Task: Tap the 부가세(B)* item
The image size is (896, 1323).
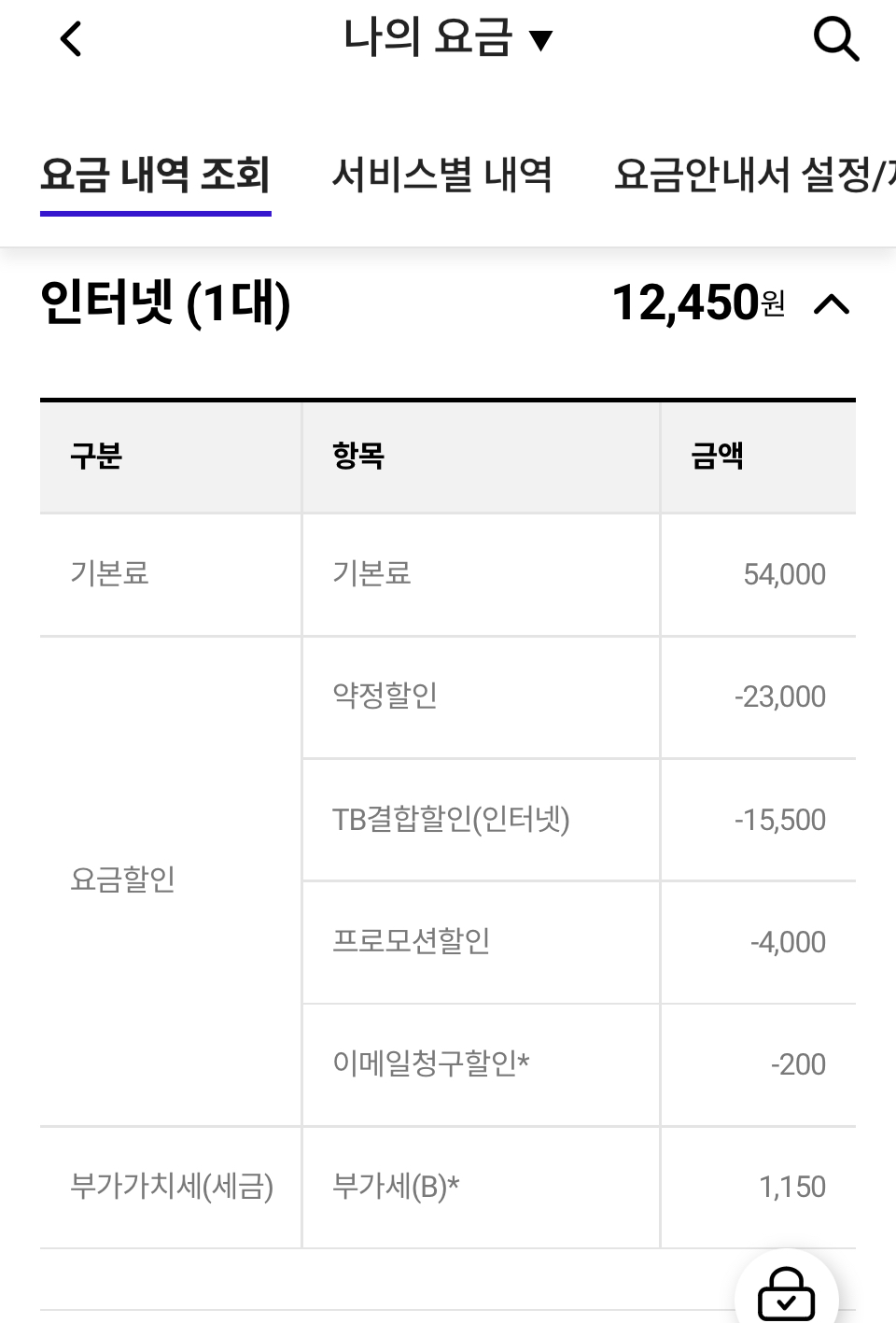Action: click(x=396, y=1187)
